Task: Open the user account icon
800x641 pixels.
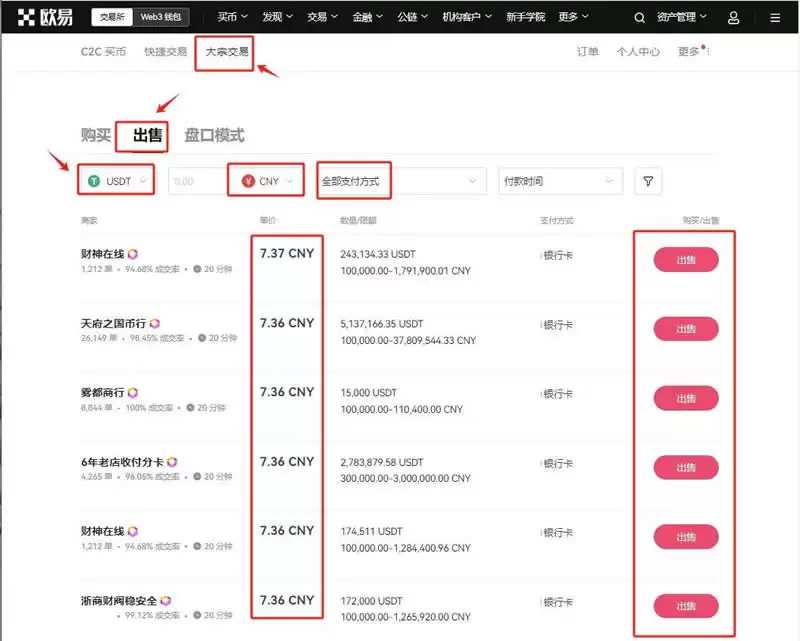Action: tap(733, 17)
